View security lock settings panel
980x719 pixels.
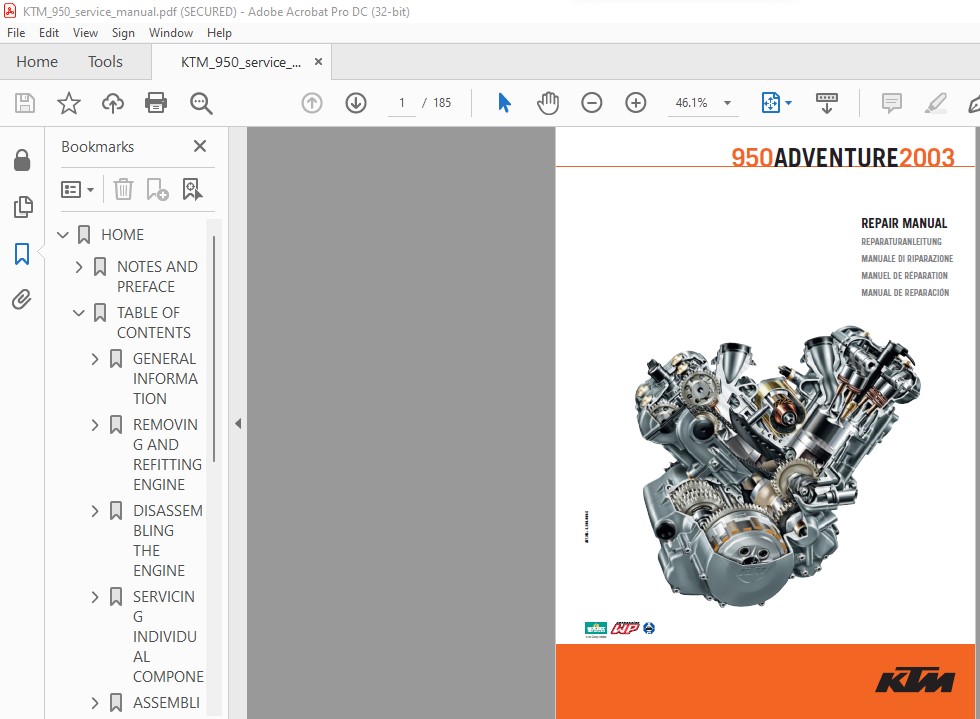(22, 160)
